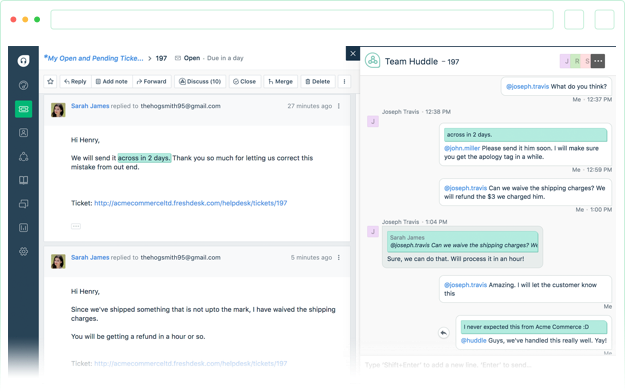Open options menu on 5 minutes ago reply
The height and width of the screenshot is (391, 625).
pos(339,257)
